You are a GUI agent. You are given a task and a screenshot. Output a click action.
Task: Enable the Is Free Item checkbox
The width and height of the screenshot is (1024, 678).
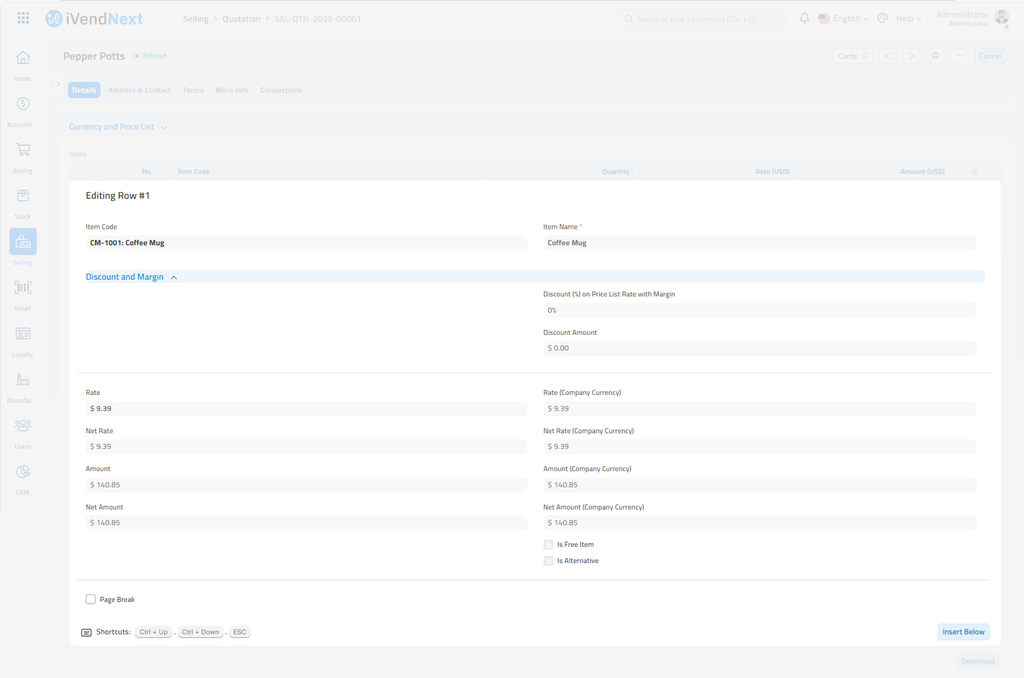coord(548,545)
